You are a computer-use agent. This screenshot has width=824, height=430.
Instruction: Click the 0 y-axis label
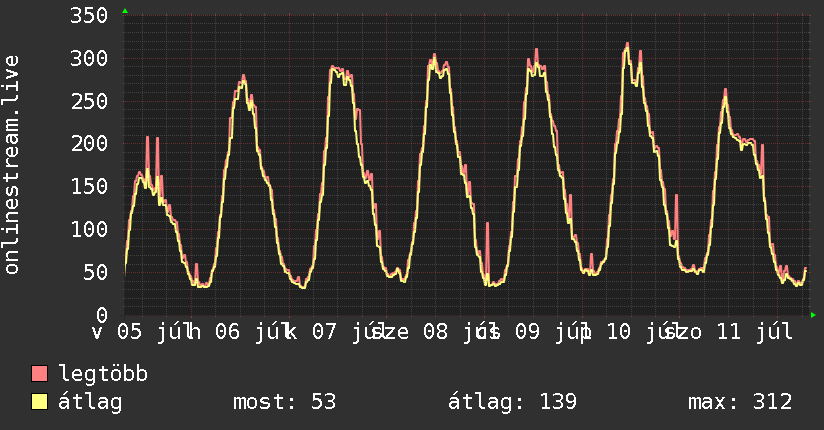(x=101, y=315)
